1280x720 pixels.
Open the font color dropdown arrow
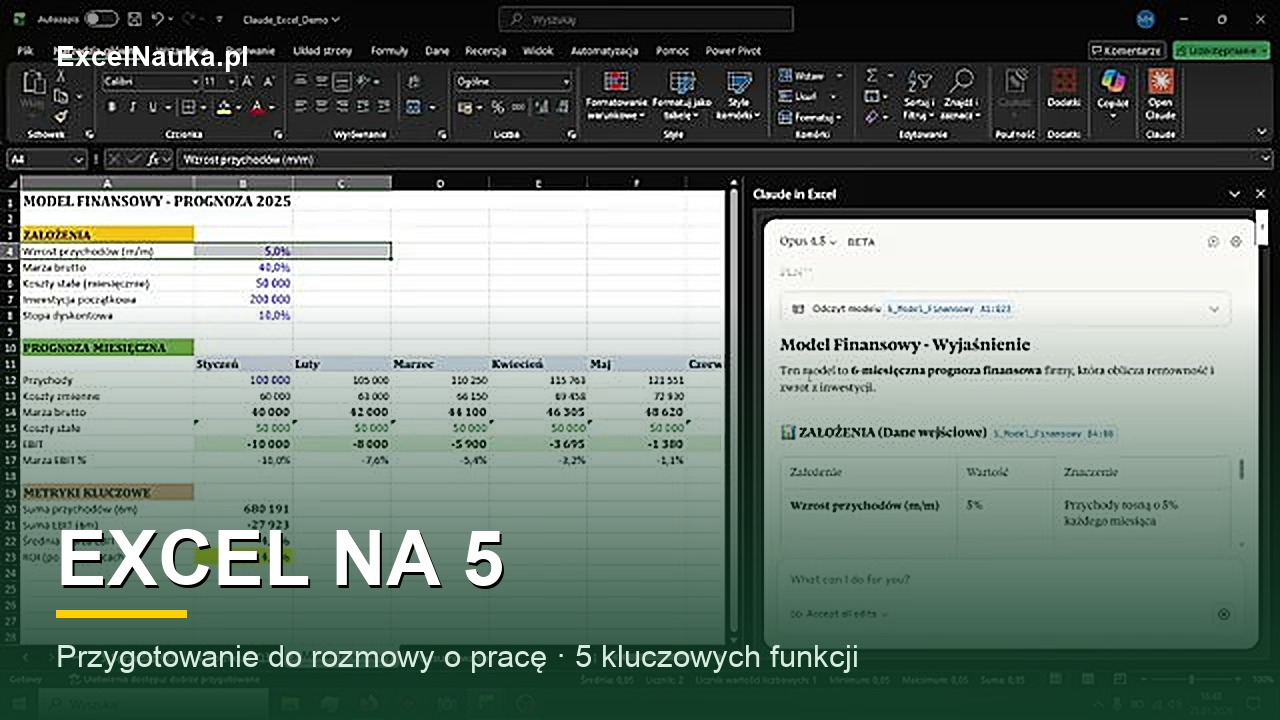click(272, 107)
